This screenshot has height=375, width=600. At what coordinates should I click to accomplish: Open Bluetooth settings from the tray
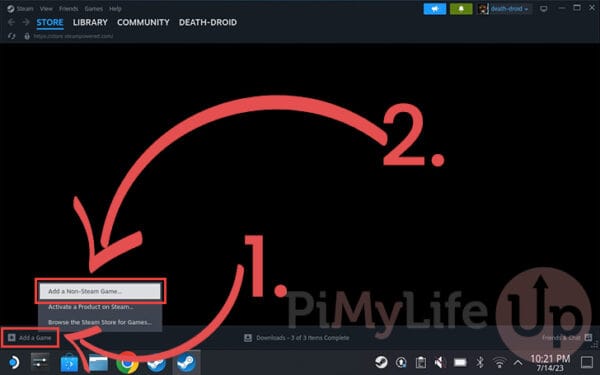[479, 362]
